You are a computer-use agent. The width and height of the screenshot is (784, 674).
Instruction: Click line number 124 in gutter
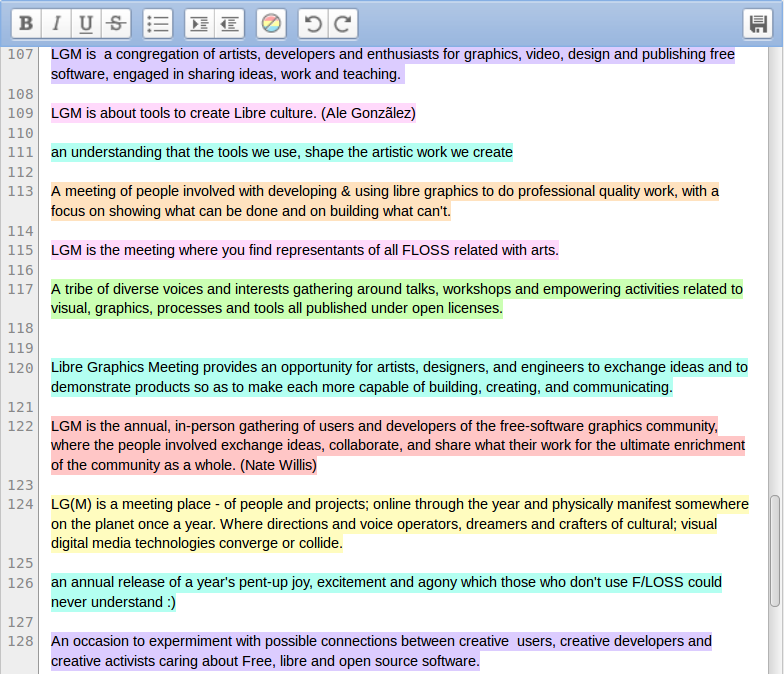pyautogui.click(x=20, y=504)
